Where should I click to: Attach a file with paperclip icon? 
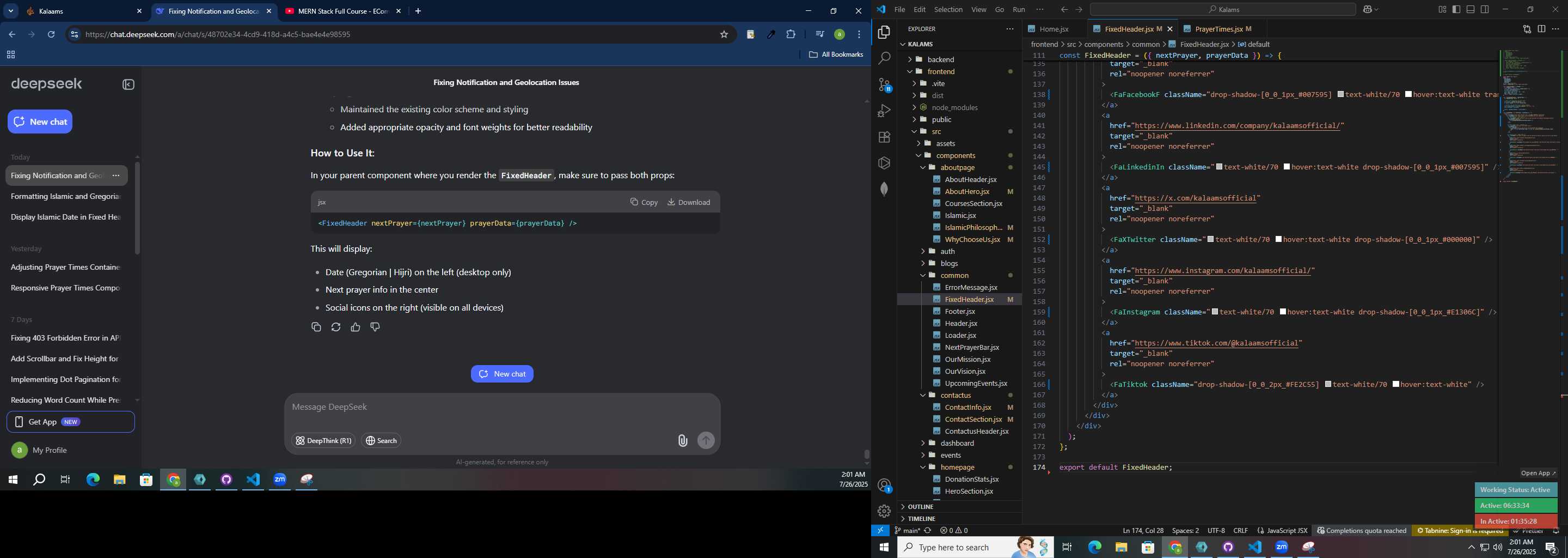(x=682, y=440)
